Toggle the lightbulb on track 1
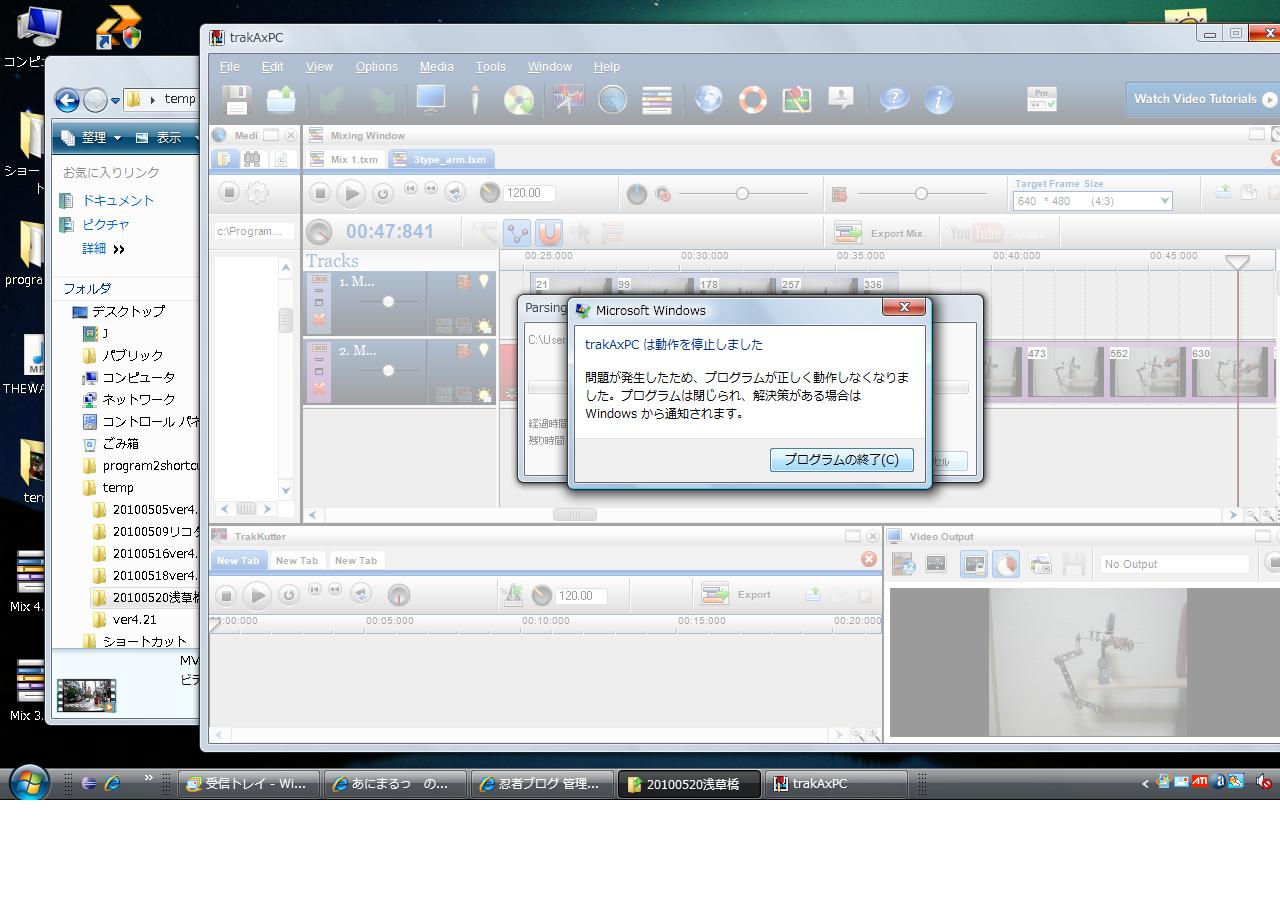Screen dimensions: 1280x900 point(484,283)
